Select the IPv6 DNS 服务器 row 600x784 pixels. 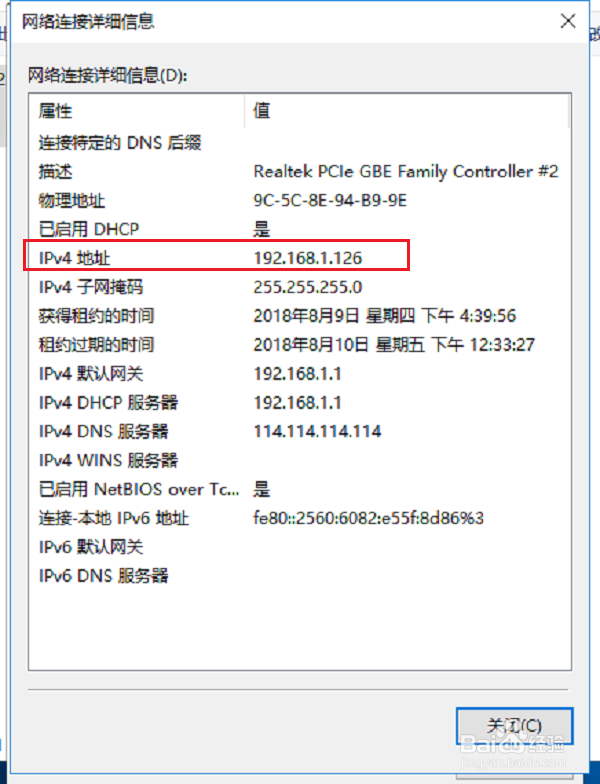pos(299,576)
